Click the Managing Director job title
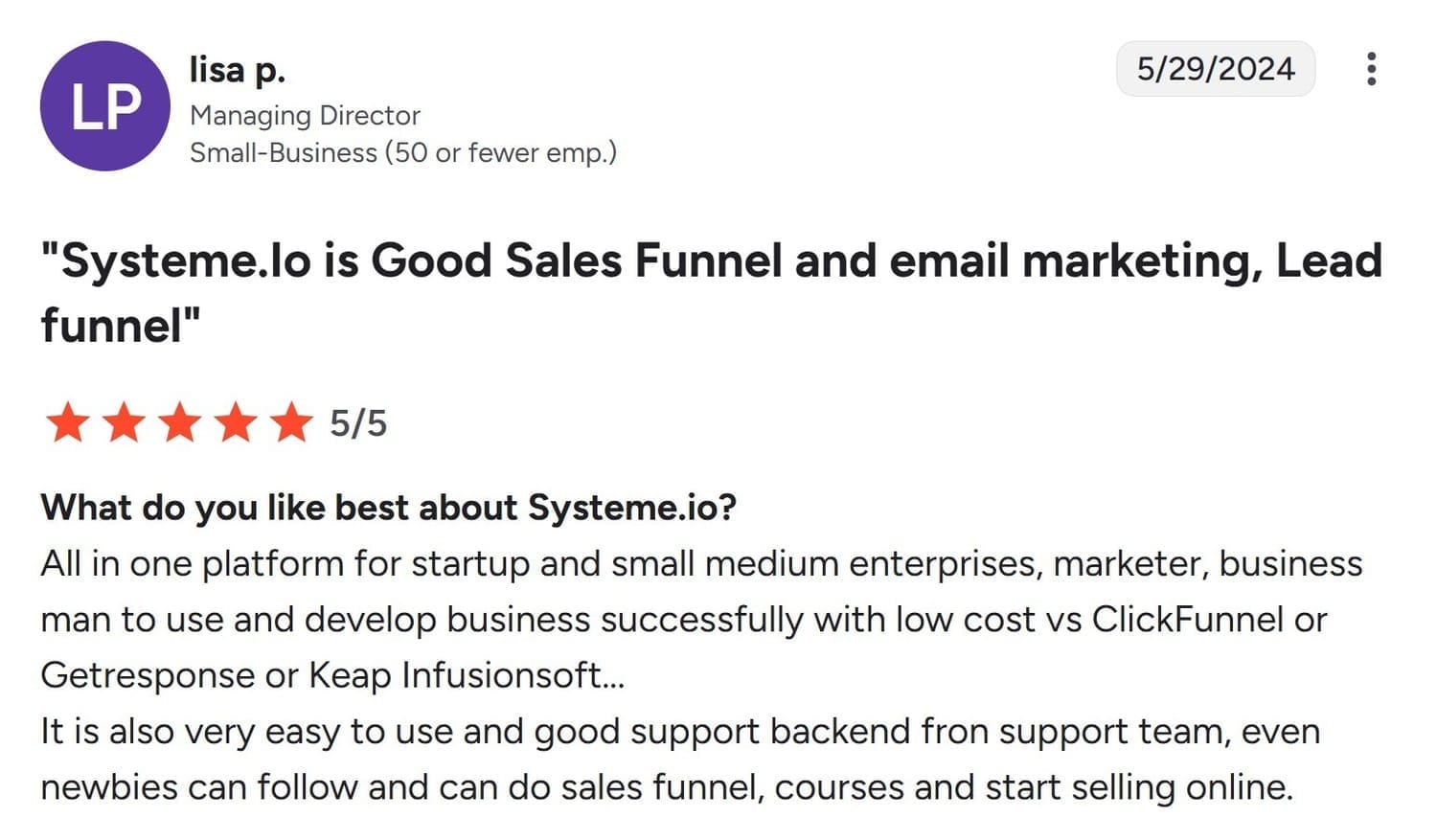 (305, 116)
